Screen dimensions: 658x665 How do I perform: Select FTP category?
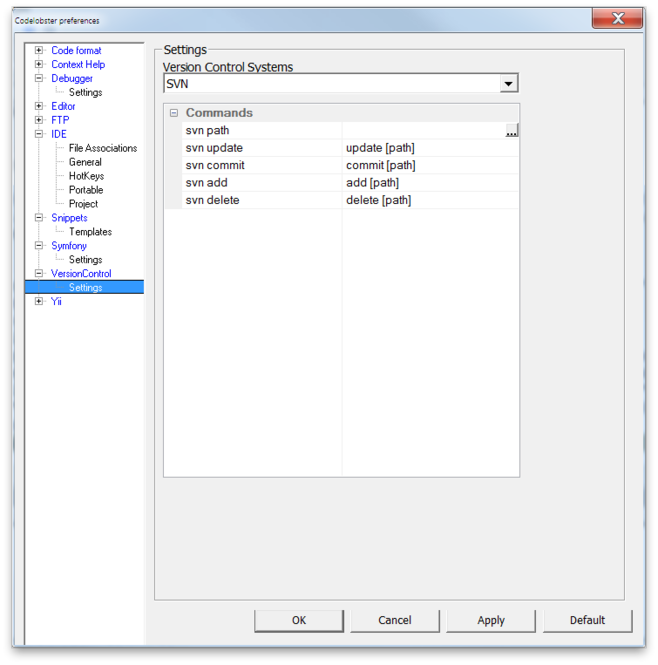[x=60, y=120]
